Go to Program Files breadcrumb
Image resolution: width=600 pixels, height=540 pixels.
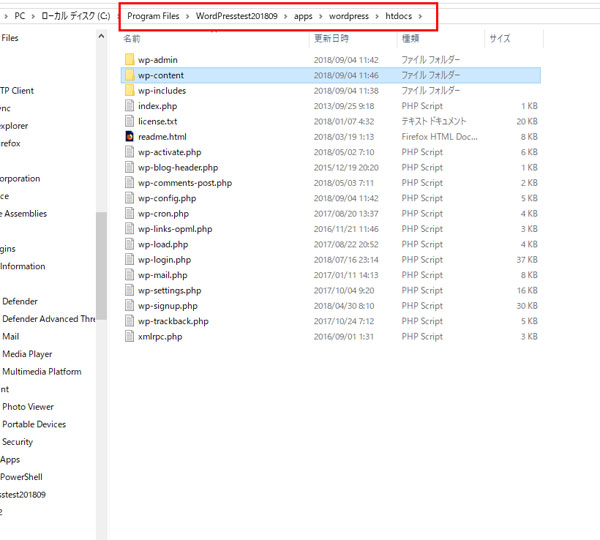[x=153, y=16]
